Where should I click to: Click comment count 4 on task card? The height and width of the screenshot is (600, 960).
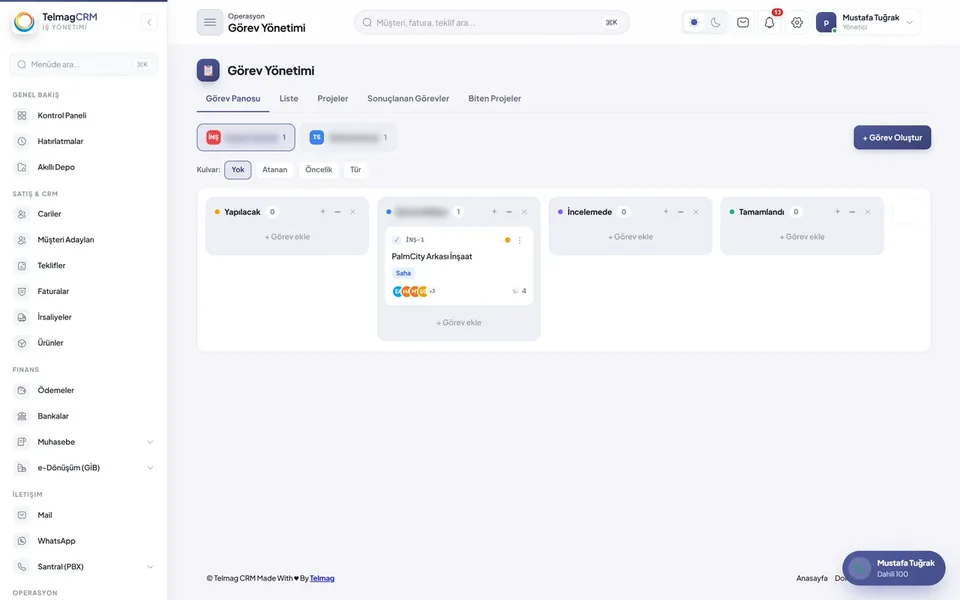pos(520,291)
